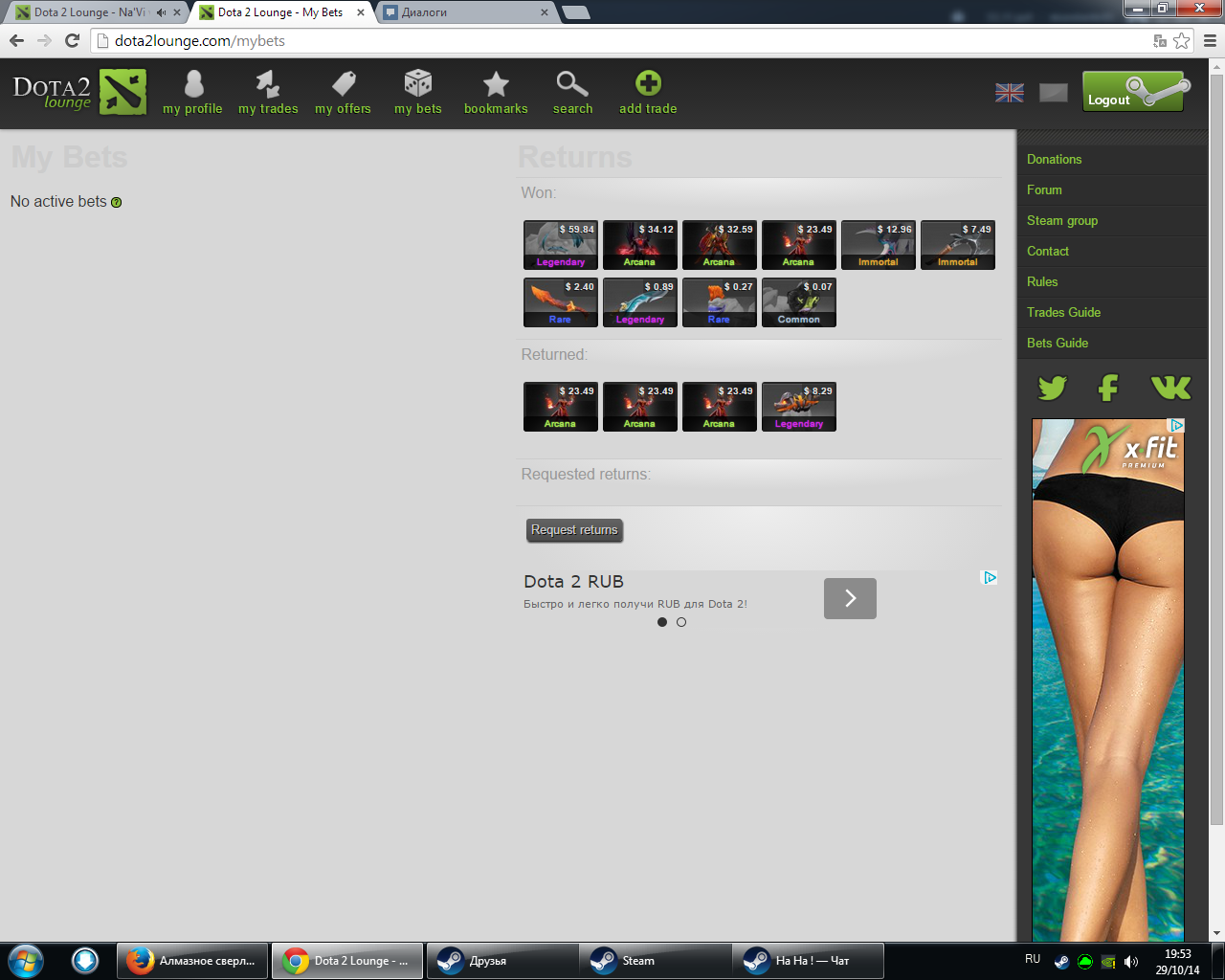Viewport: 1225px width, 980px height.
Task: Click the AdChoices icon on Dota 2 RUB ad
Action: tap(991, 577)
